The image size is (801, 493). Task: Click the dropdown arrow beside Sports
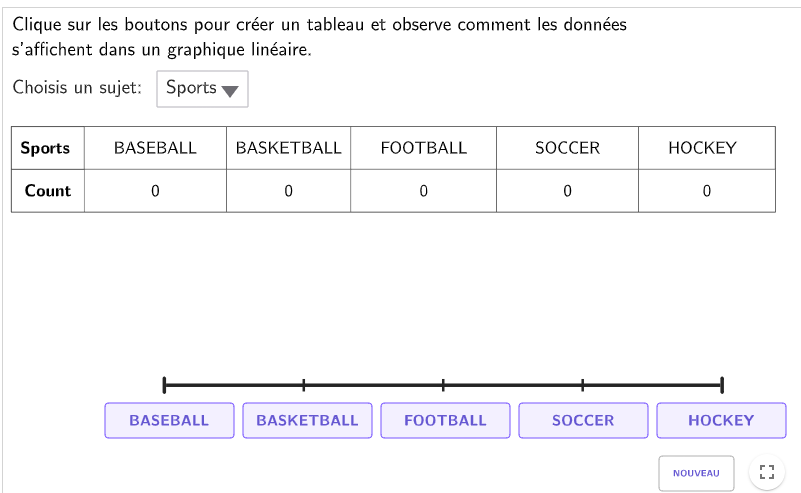point(230,90)
